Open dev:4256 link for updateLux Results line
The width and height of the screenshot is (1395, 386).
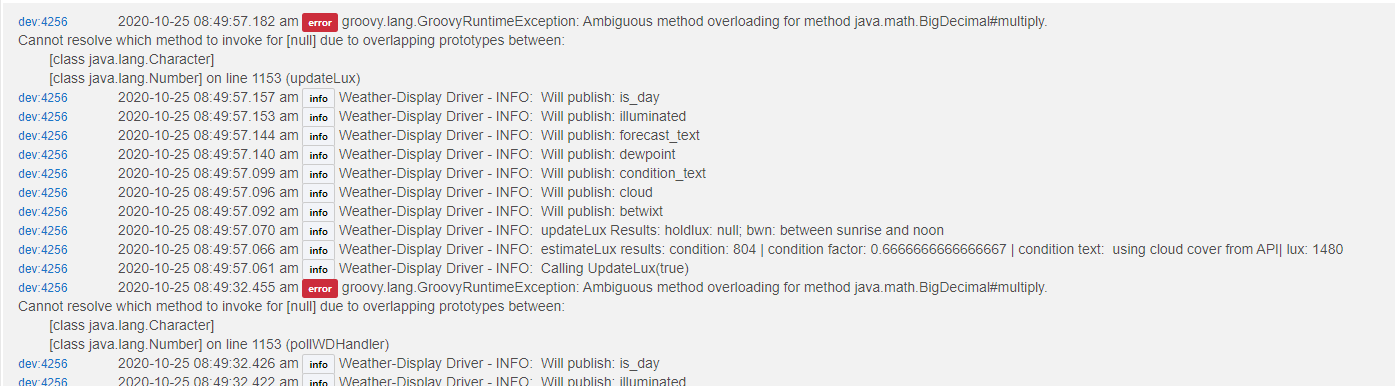43,231
